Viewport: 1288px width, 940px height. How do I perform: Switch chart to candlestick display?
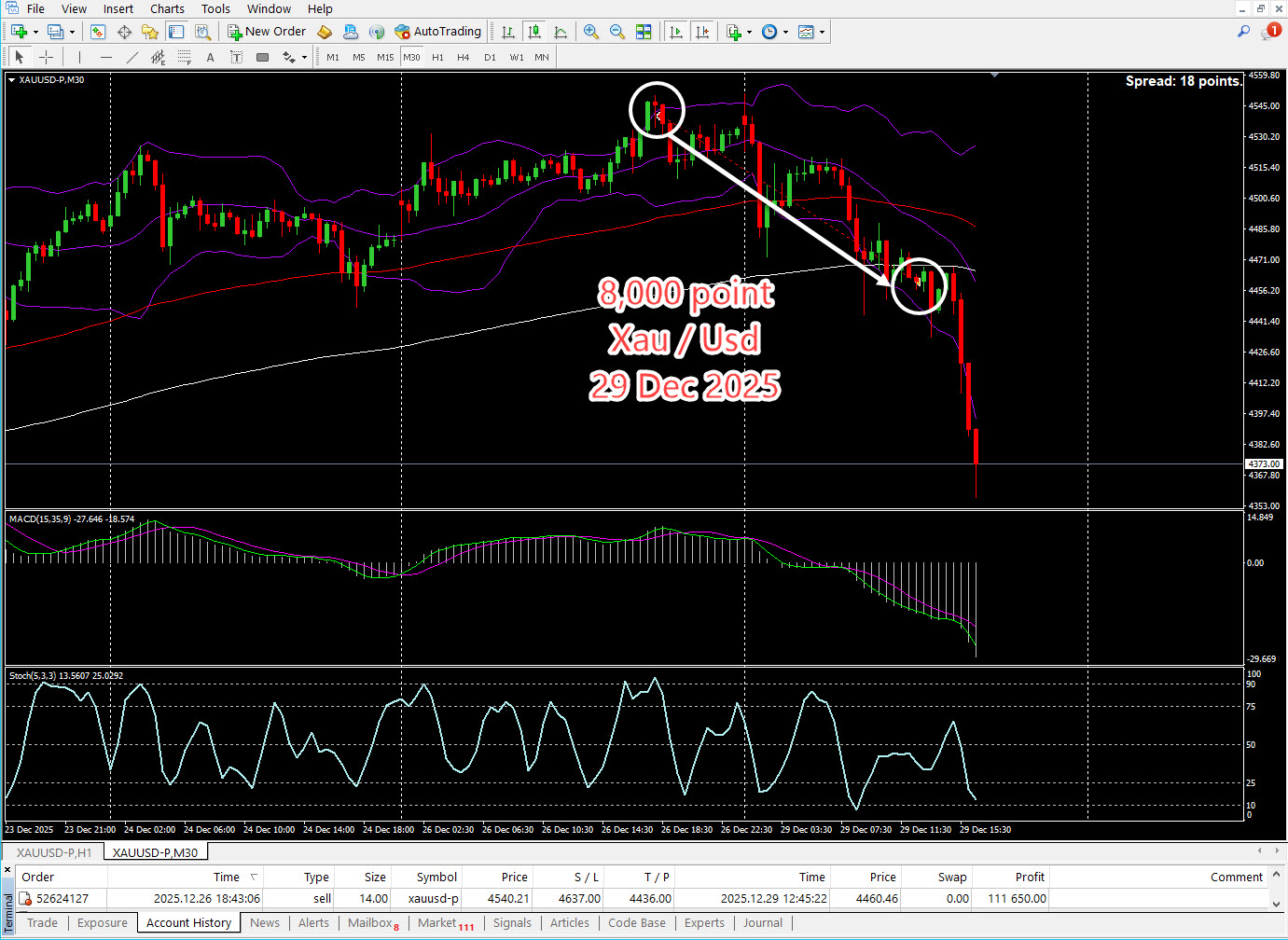[534, 32]
